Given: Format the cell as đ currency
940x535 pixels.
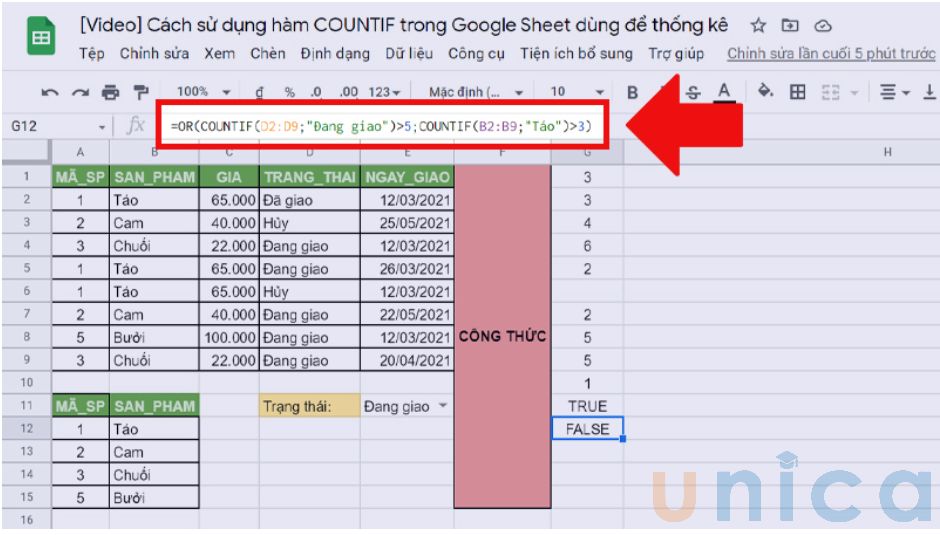Looking at the screenshot, I should [x=259, y=92].
